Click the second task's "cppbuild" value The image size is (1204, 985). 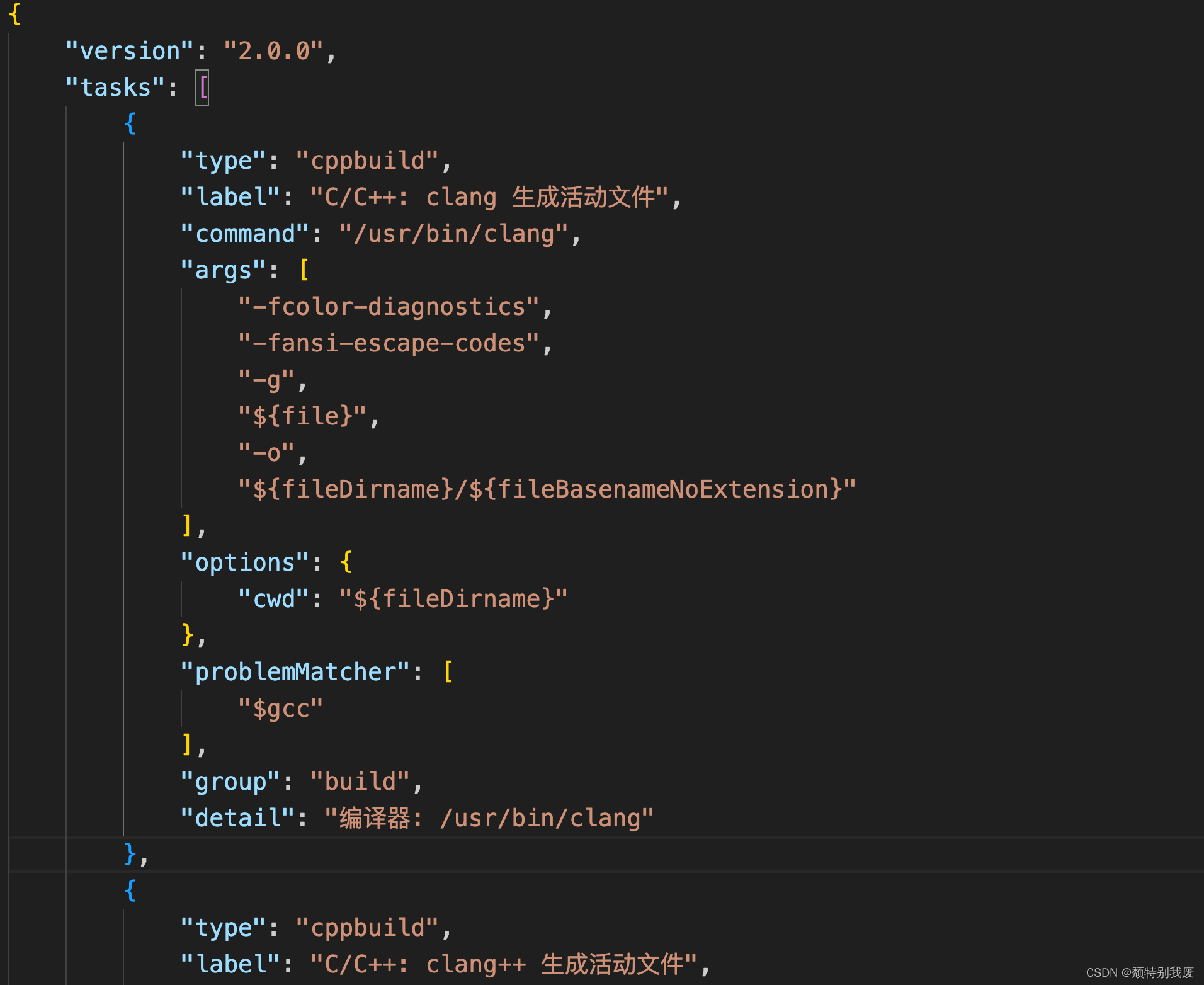click(367, 928)
